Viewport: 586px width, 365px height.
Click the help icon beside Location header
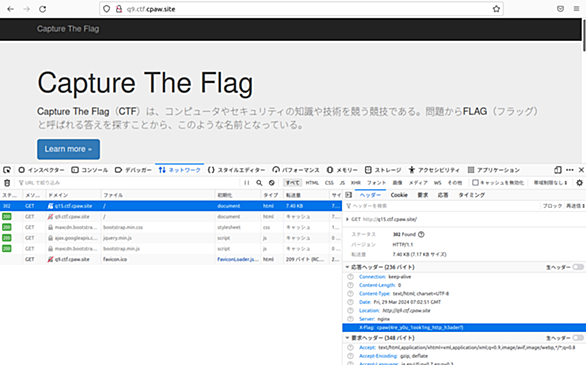[350, 310]
